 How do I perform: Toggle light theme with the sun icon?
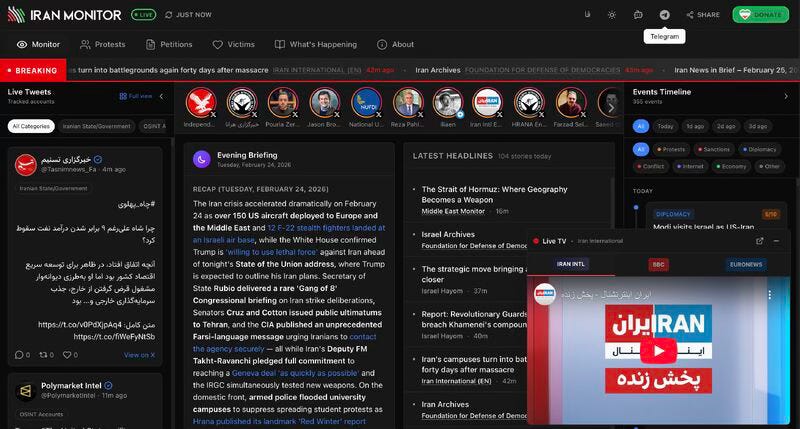612,15
